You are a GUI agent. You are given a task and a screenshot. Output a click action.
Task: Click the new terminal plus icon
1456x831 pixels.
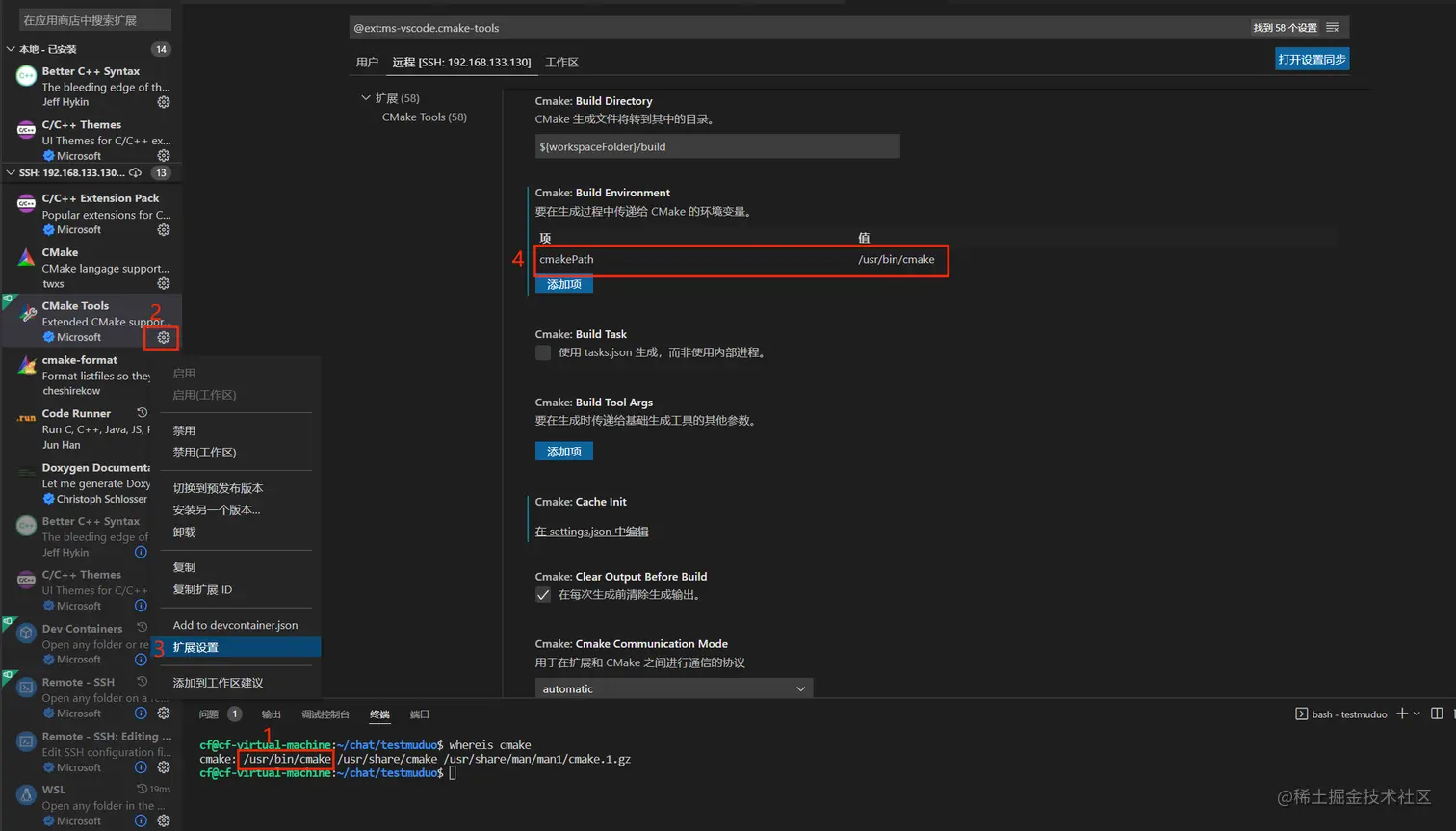(x=1402, y=714)
